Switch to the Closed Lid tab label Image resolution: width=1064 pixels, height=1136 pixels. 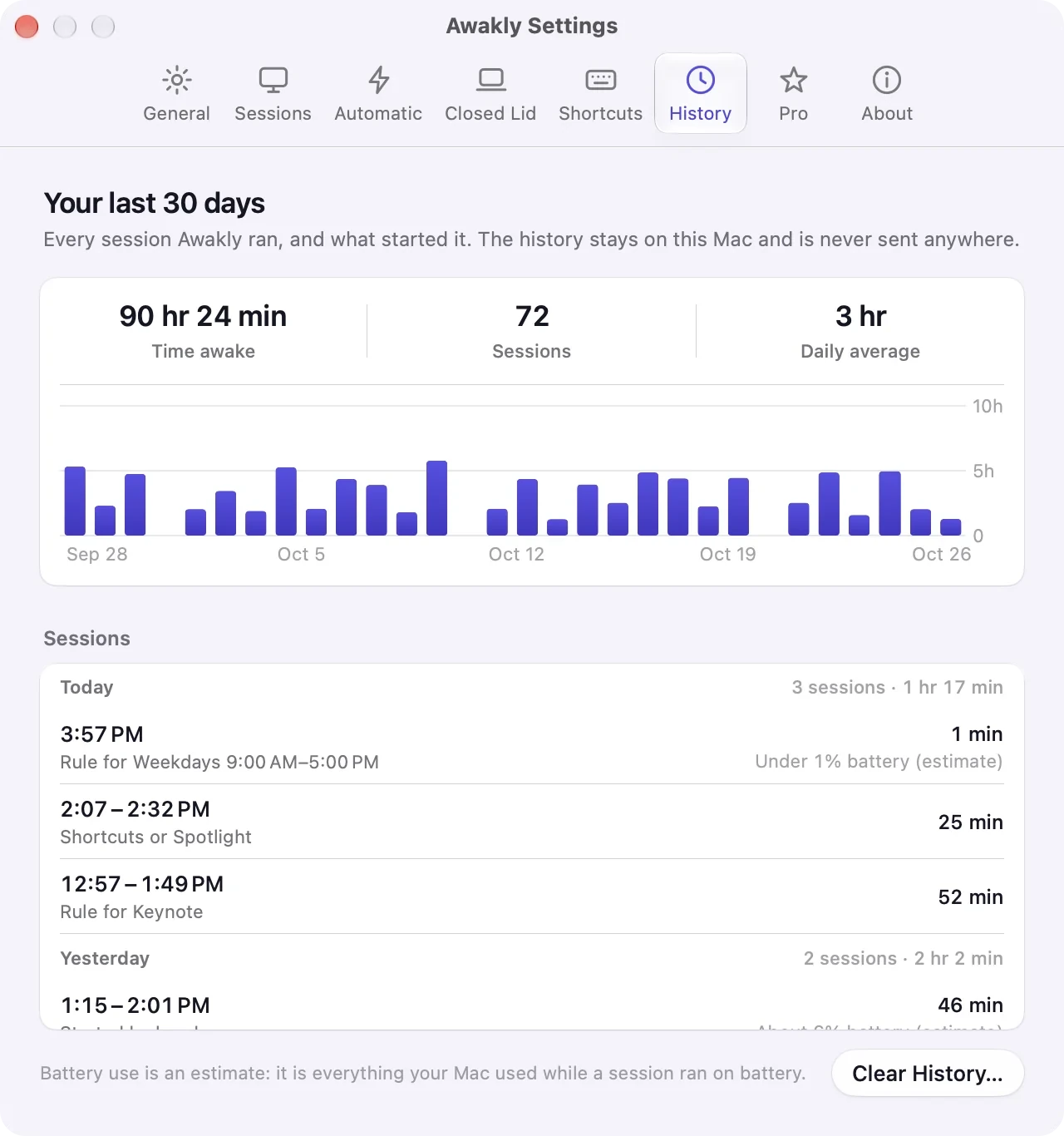point(490,113)
